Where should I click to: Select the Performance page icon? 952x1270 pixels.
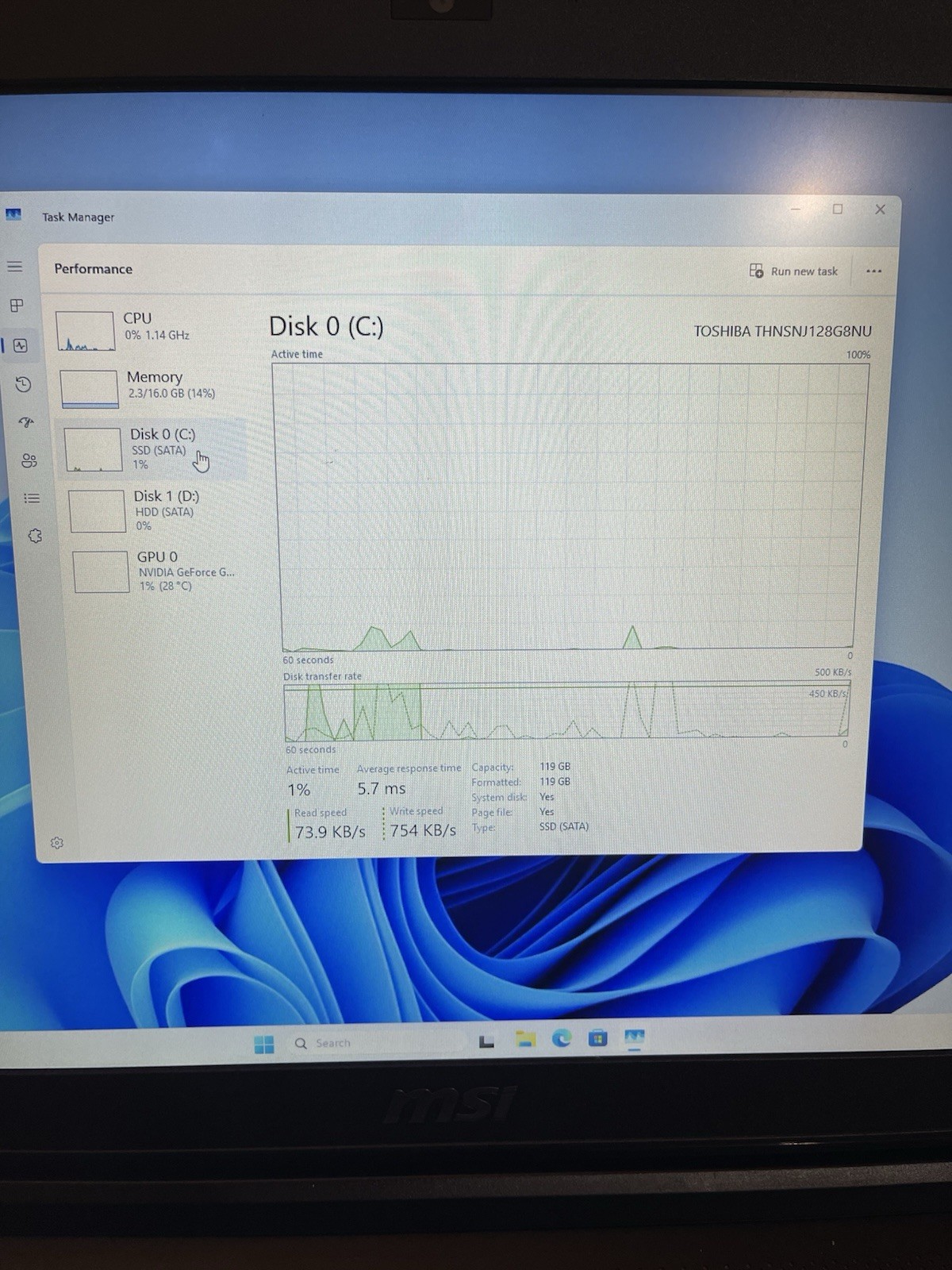[21, 345]
